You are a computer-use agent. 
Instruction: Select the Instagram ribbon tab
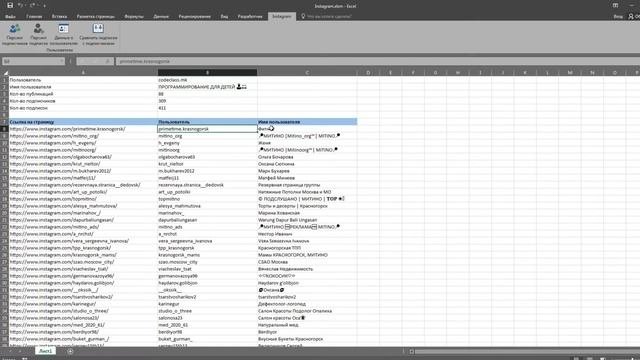pyautogui.click(x=282, y=16)
